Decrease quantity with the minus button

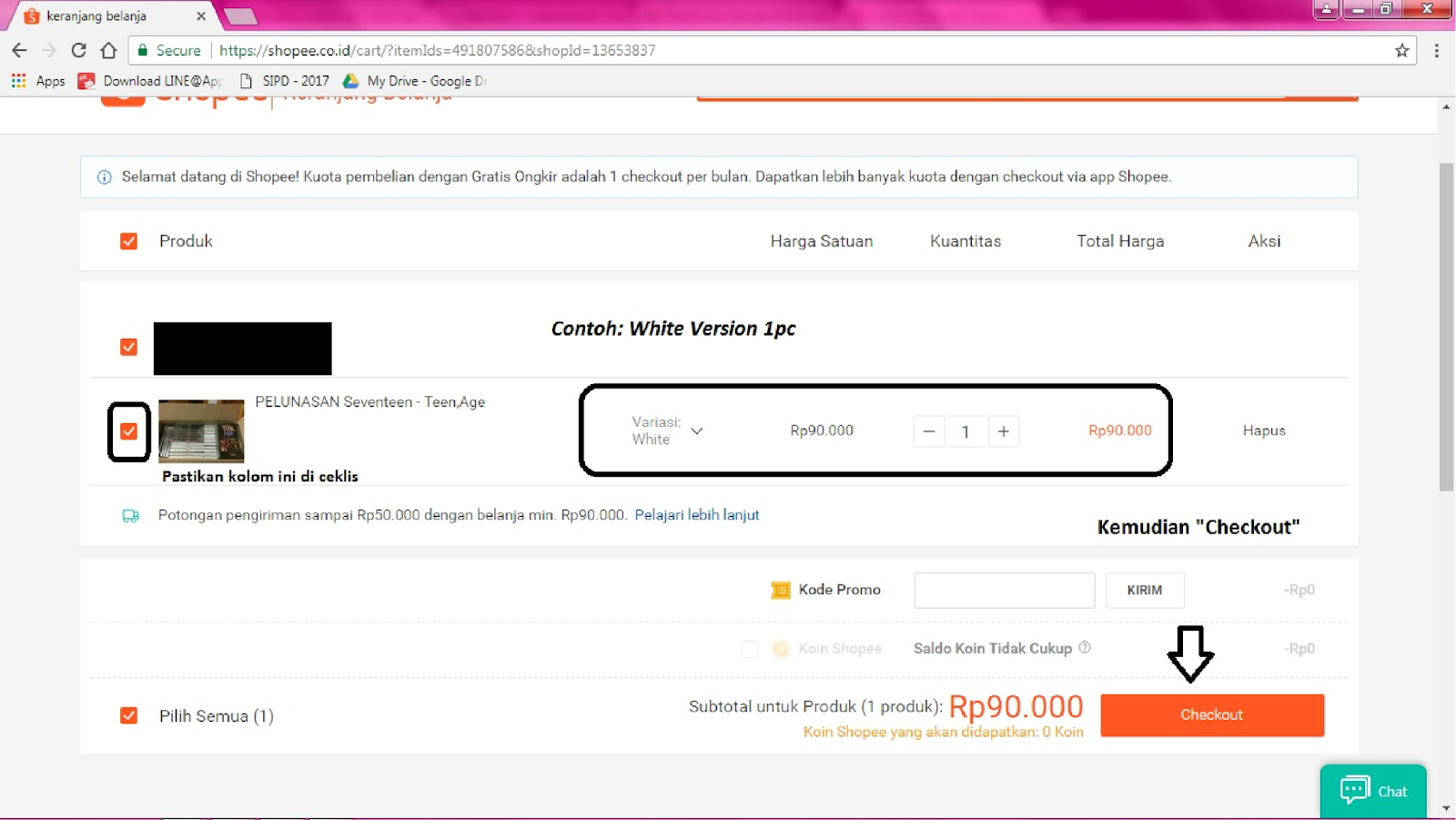[x=929, y=431]
